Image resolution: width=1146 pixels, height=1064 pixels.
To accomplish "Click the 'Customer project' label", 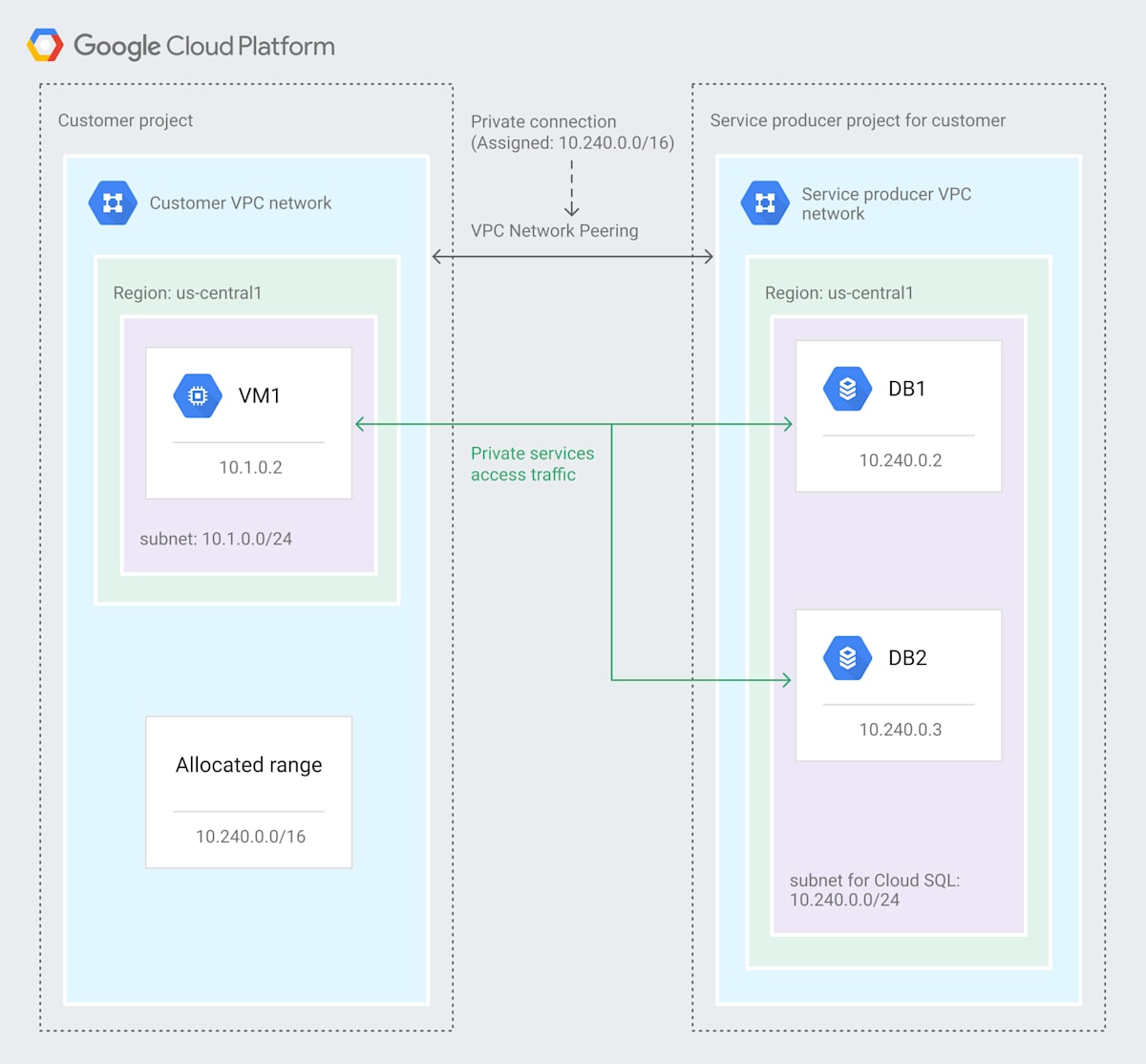I will 125,120.
